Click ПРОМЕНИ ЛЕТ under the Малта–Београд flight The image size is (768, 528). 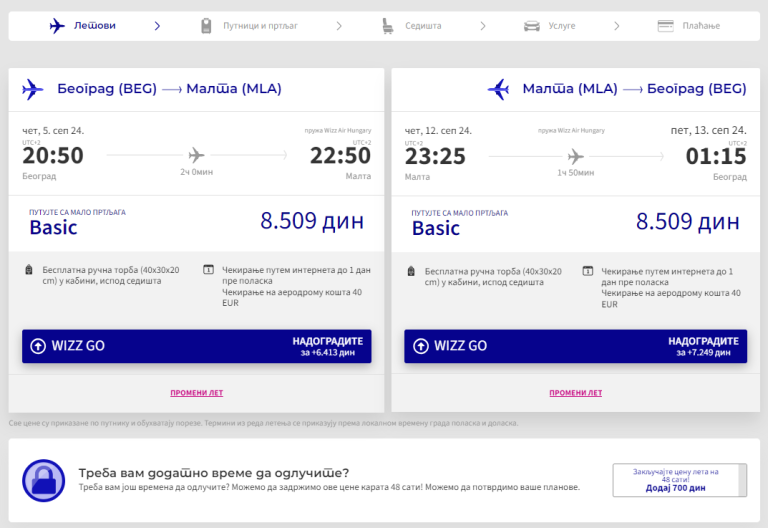click(x=576, y=393)
